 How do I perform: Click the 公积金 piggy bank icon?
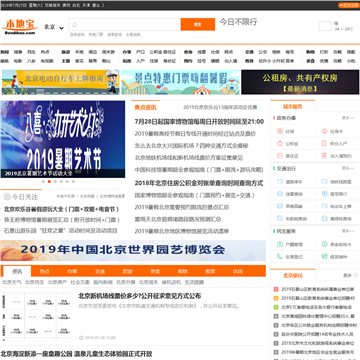(280, 143)
